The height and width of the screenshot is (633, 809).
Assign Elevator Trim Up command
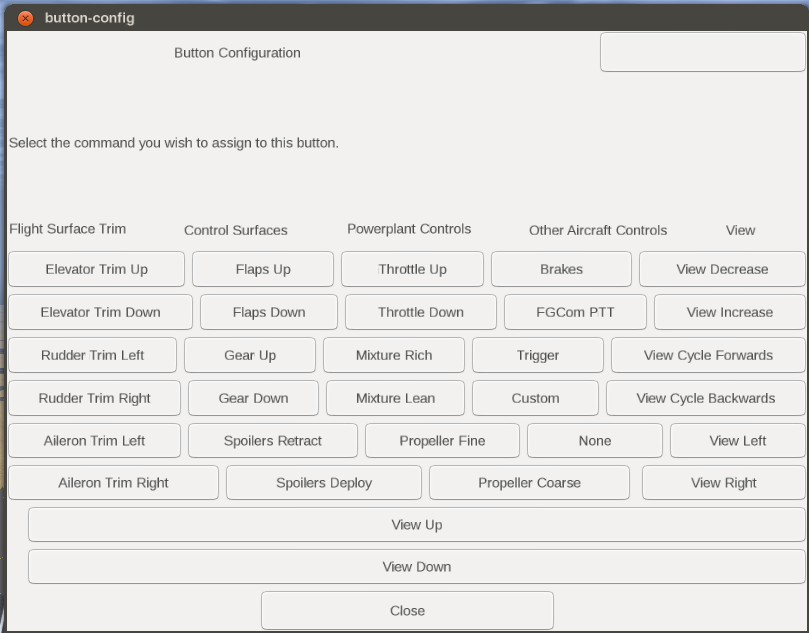(96, 269)
